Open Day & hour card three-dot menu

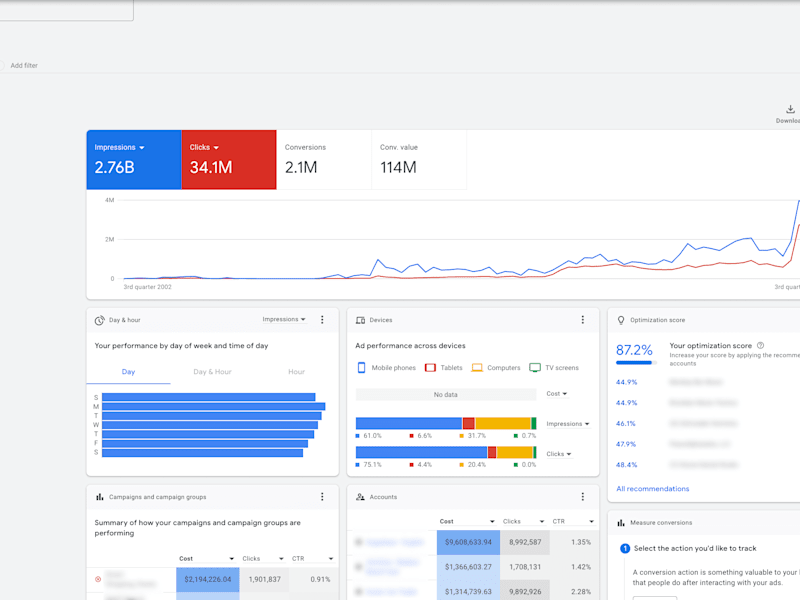pyautogui.click(x=322, y=319)
